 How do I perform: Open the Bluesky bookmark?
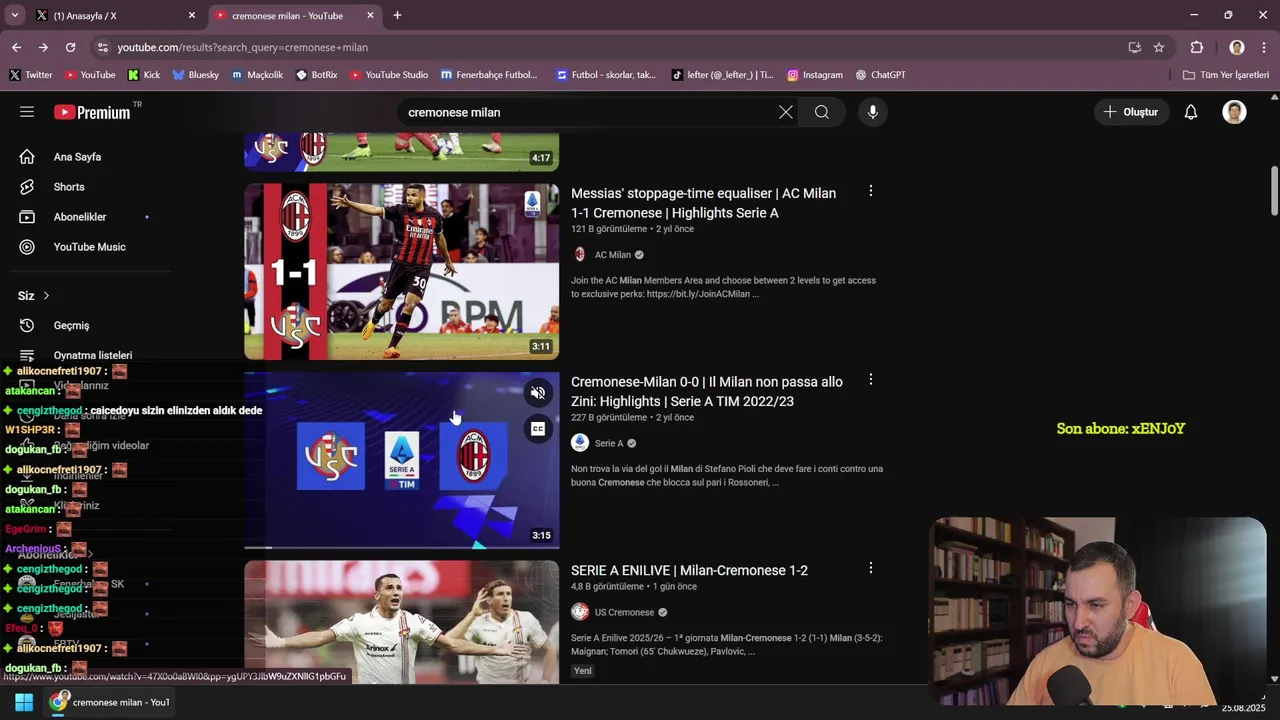tap(195, 75)
